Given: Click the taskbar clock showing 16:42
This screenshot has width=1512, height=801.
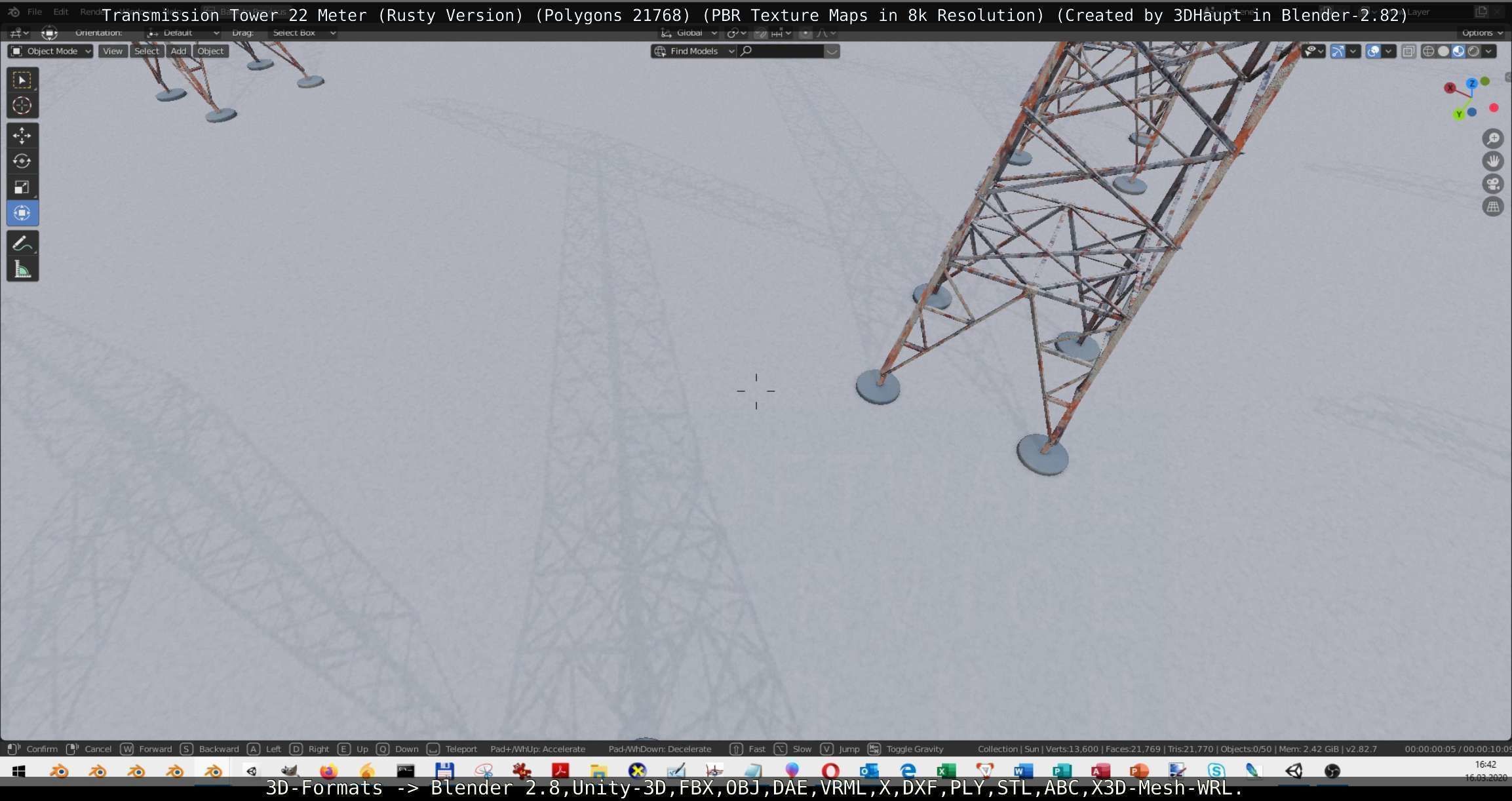Looking at the screenshot, I should click(1485, 764).
